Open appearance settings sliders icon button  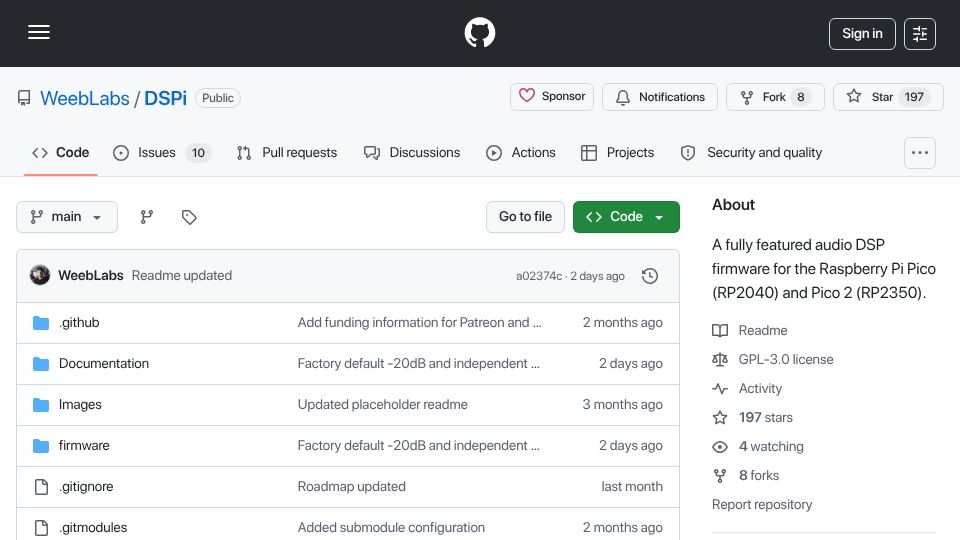(920, 34)
